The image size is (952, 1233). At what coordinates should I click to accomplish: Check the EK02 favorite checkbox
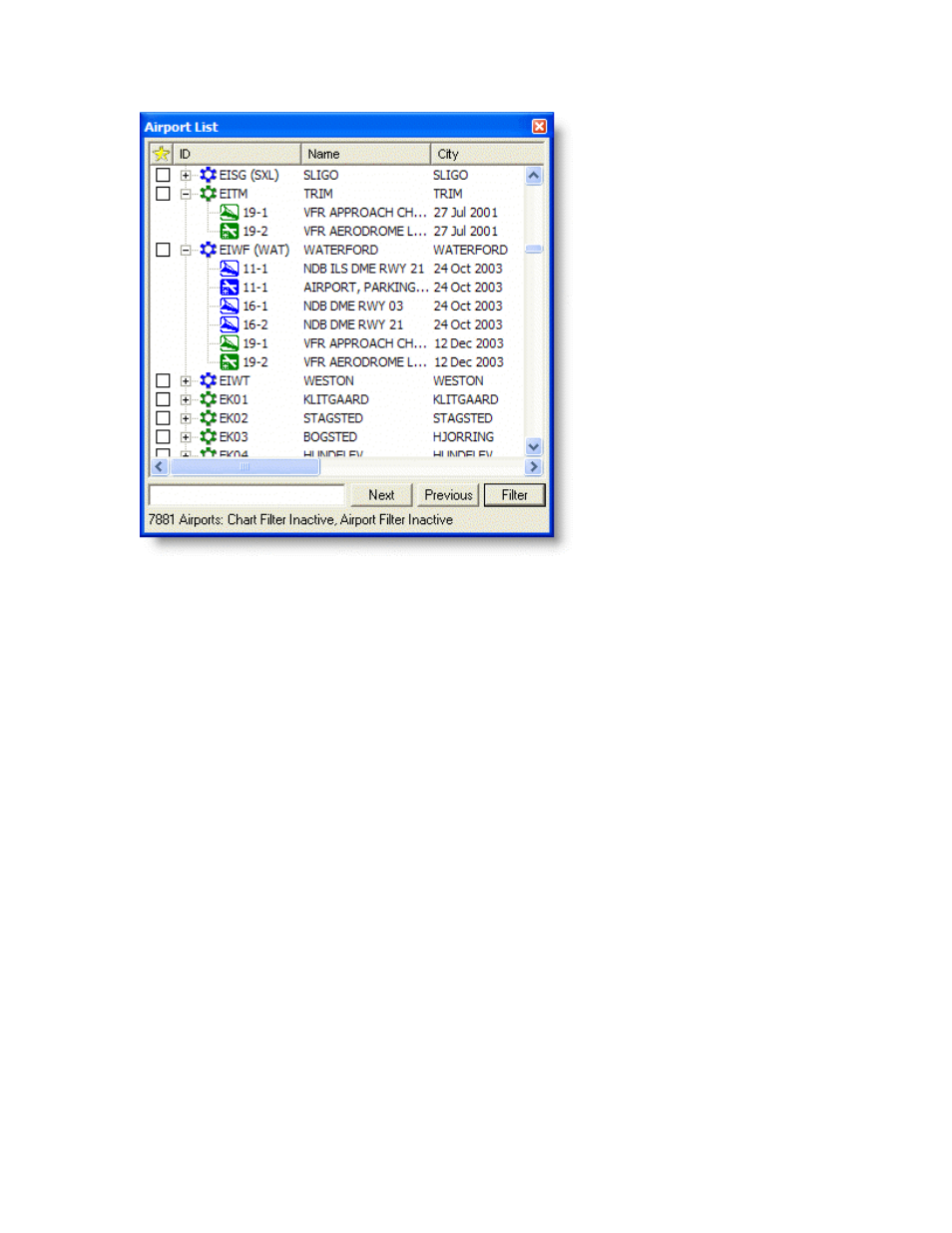163,418
